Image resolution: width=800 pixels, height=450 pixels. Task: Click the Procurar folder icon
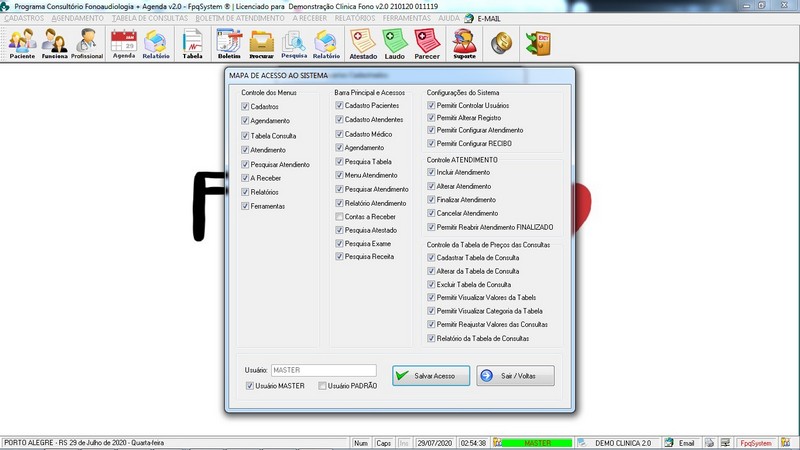261,44
